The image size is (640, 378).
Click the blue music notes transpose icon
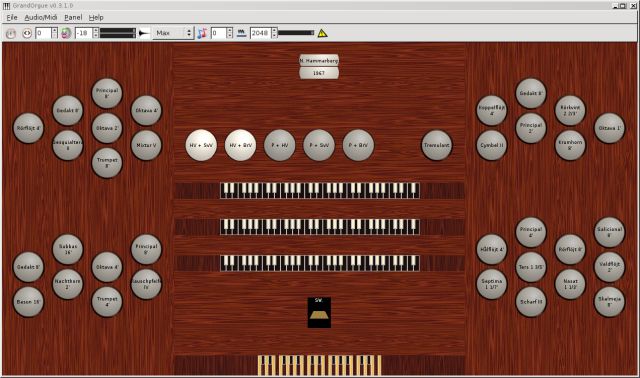coord(202,33)
